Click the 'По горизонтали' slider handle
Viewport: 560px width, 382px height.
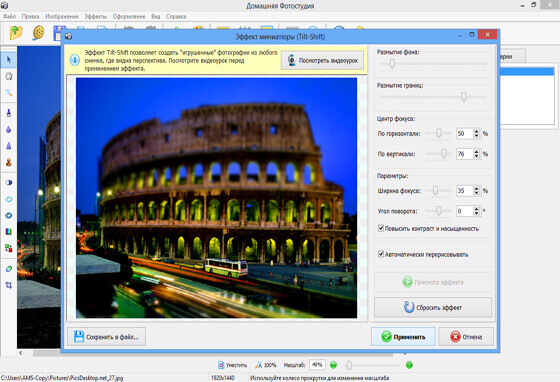(439, 134)
